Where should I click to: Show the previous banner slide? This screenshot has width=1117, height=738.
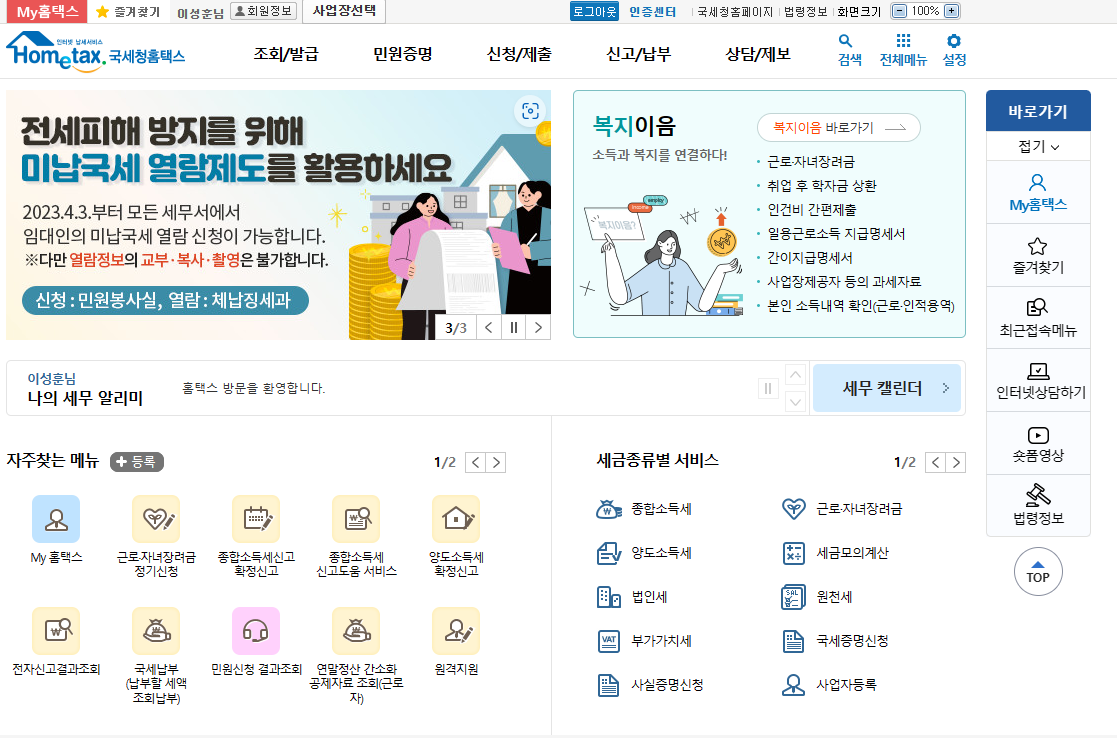[x=489, y=328]
